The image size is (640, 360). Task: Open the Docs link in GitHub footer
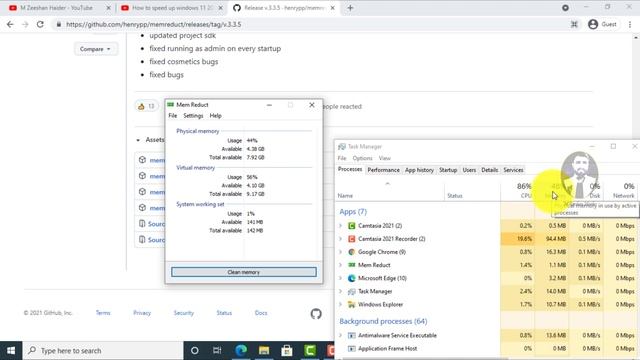tap(261, 313)
